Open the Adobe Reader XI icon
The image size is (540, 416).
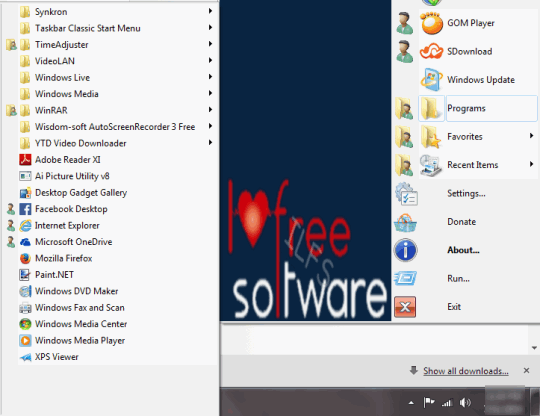point(25,160)
